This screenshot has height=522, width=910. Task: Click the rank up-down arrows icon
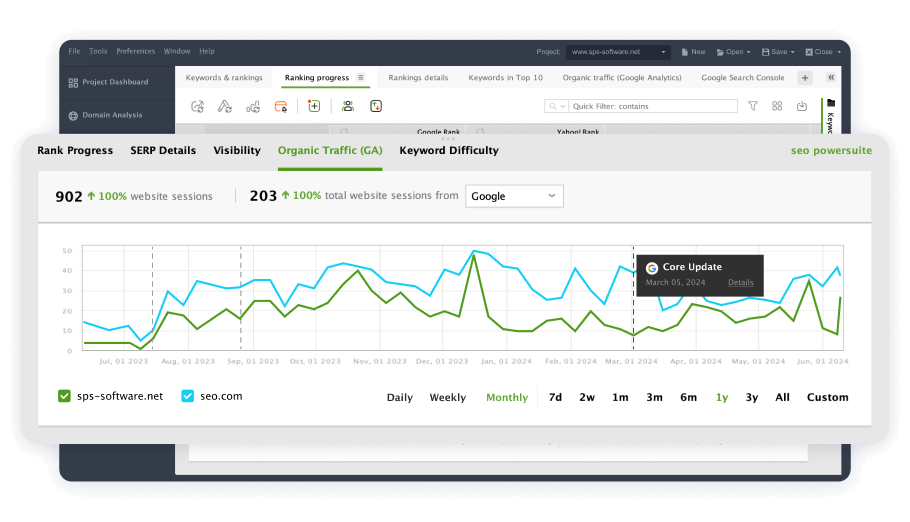(x=376, y=106)
